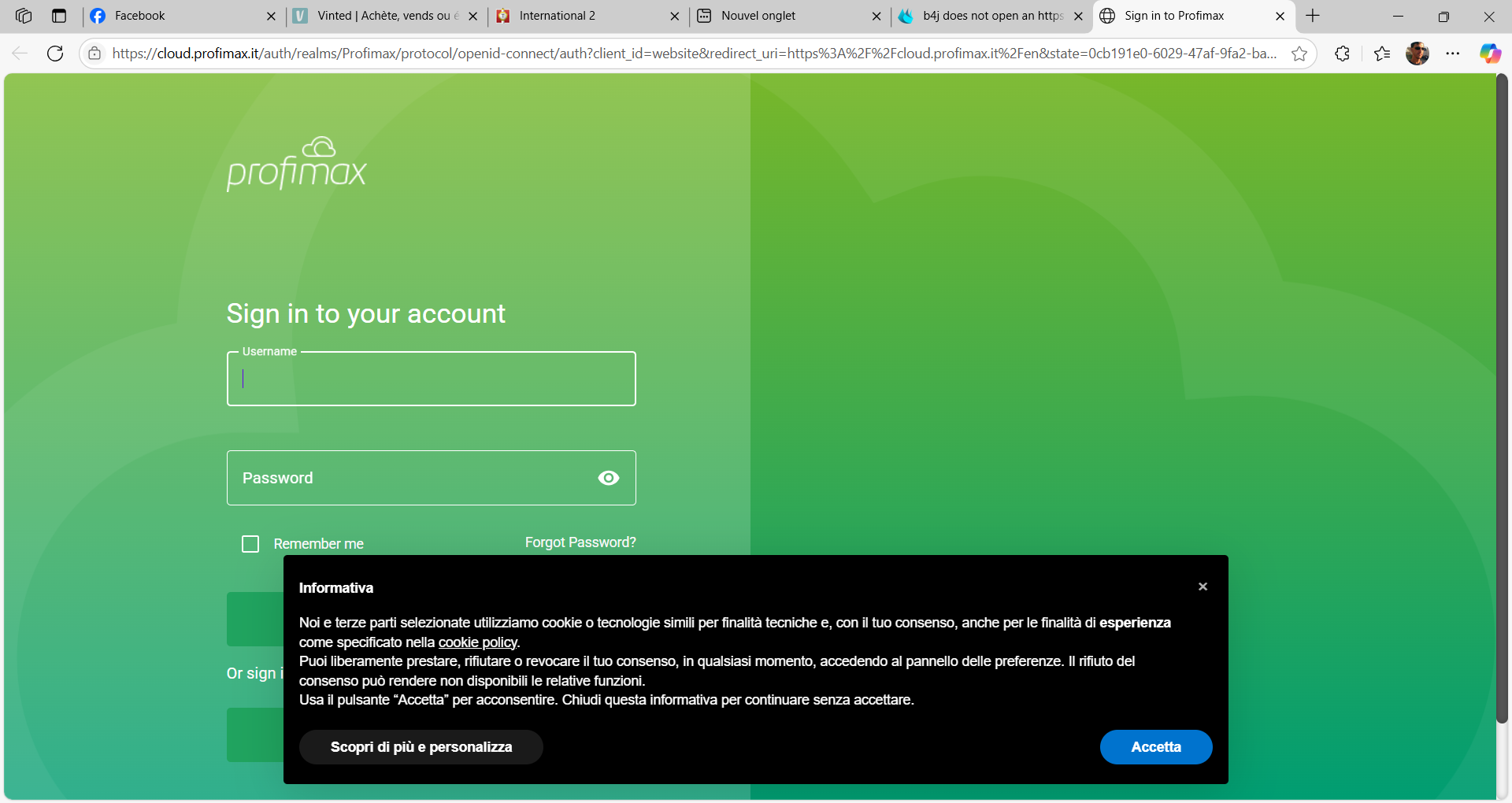Switch to the International 2 tab
1512x803 pixels.
tap(586, 16)
